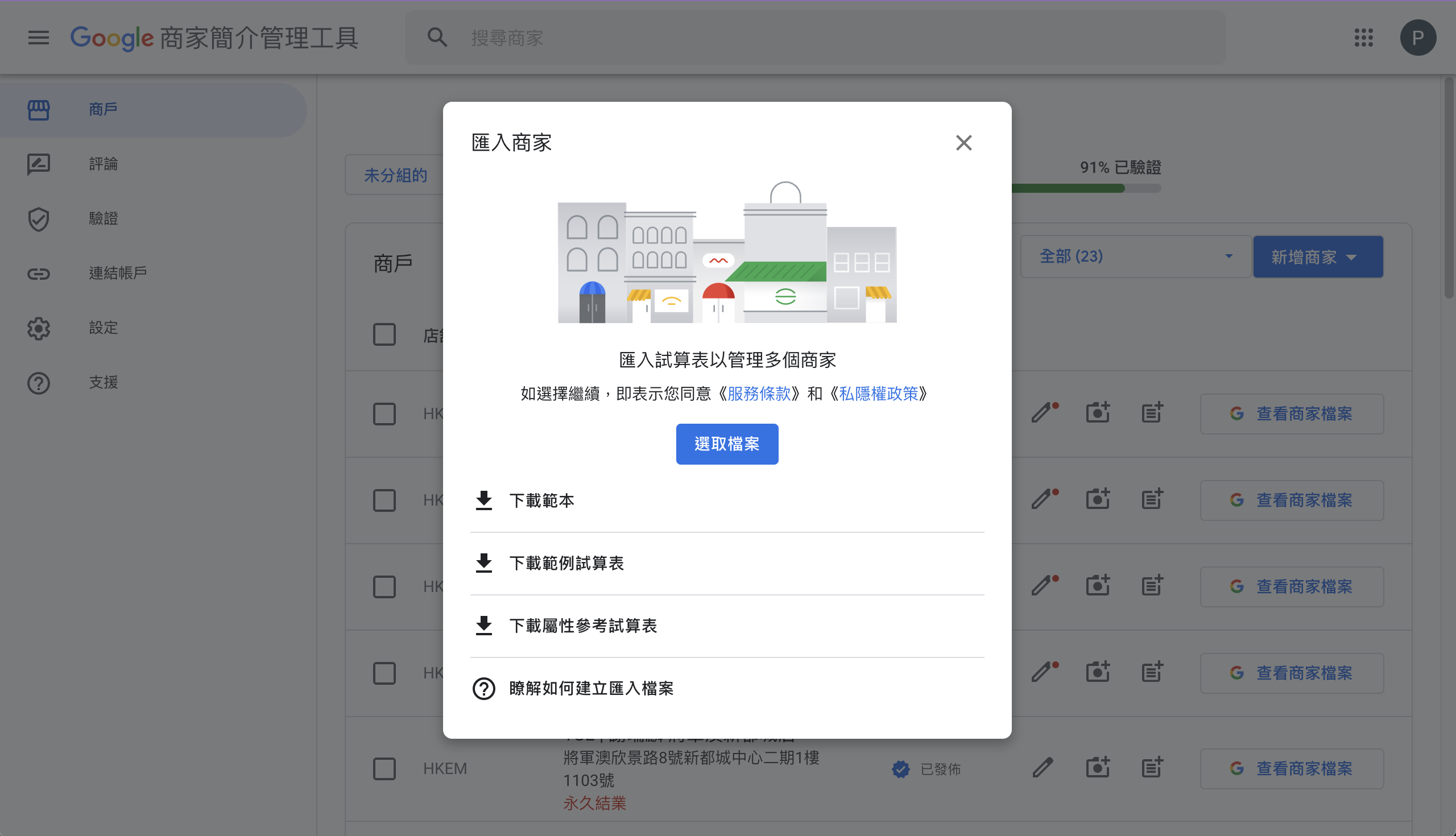Tick the checkbox of the first business row
Screen dimensions: 1456x836
pyautogui.click(x=384, y=414)
